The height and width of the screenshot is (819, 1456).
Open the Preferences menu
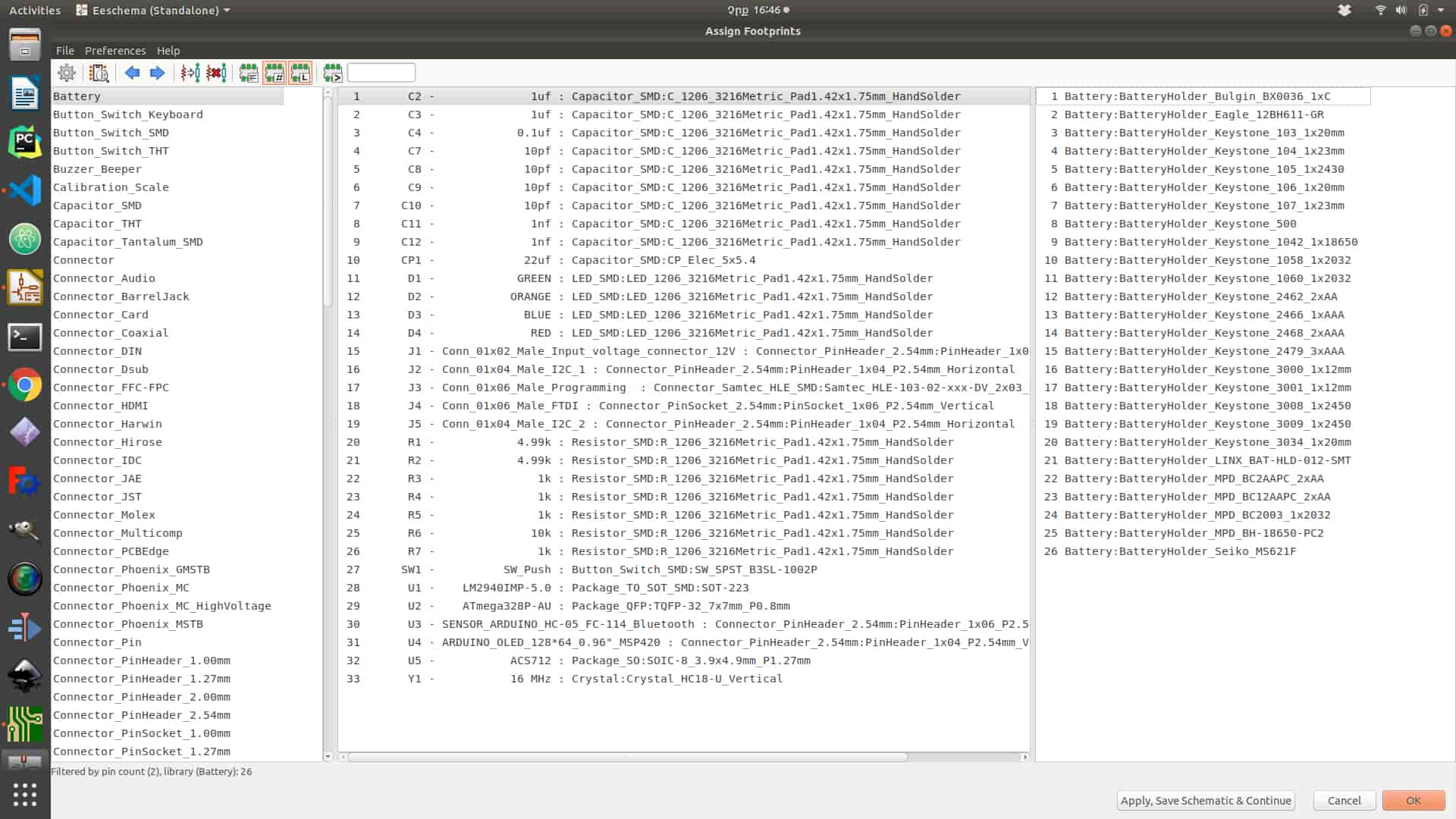point(115,50)
